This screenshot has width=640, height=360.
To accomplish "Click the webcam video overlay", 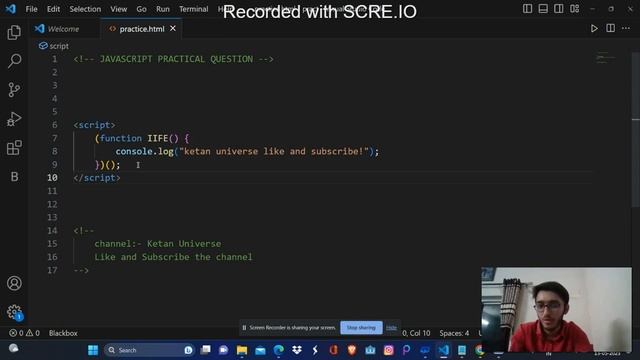I will click(x=556, y=310).
